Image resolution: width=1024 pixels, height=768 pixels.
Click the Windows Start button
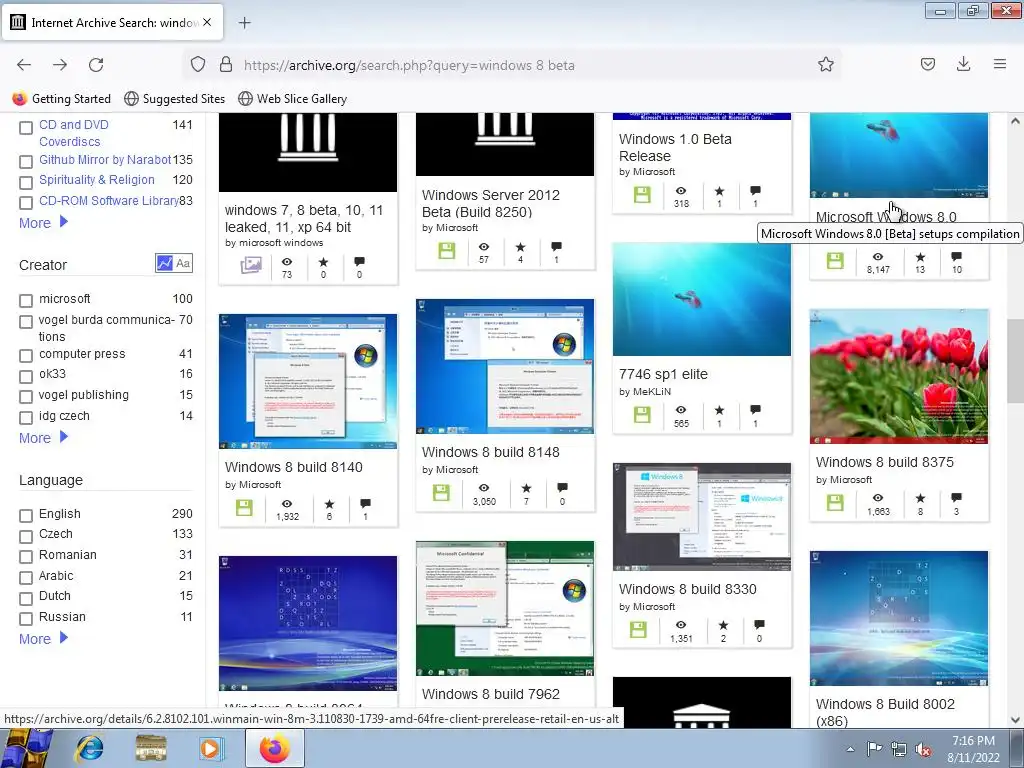(x=26, y=749)
